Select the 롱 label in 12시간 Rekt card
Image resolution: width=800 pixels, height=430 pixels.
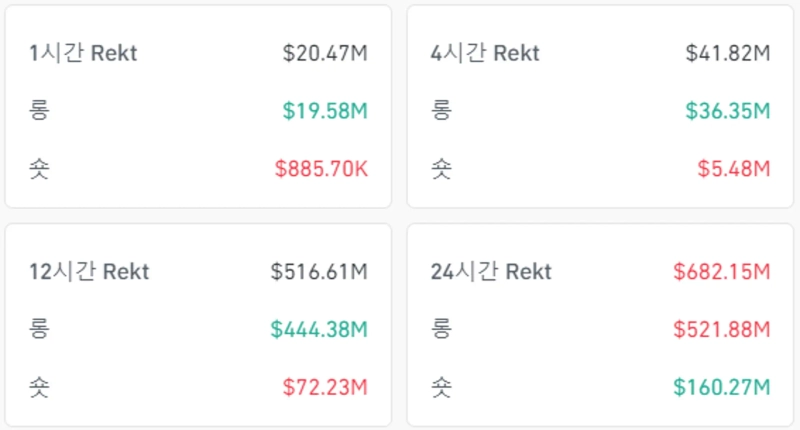pyautogui.click(x=39, y=329)
